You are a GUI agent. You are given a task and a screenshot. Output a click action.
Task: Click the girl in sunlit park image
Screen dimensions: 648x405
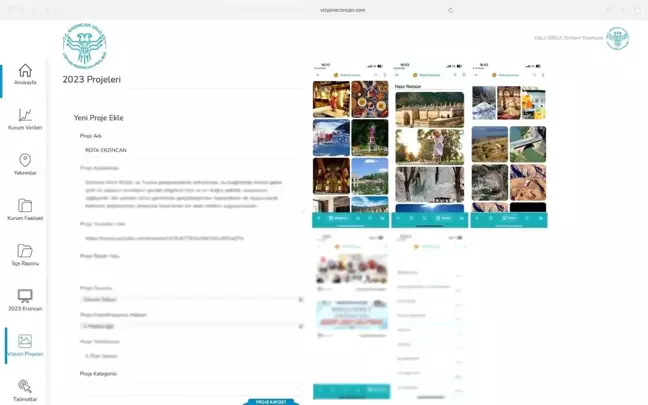tap(430, 147)
